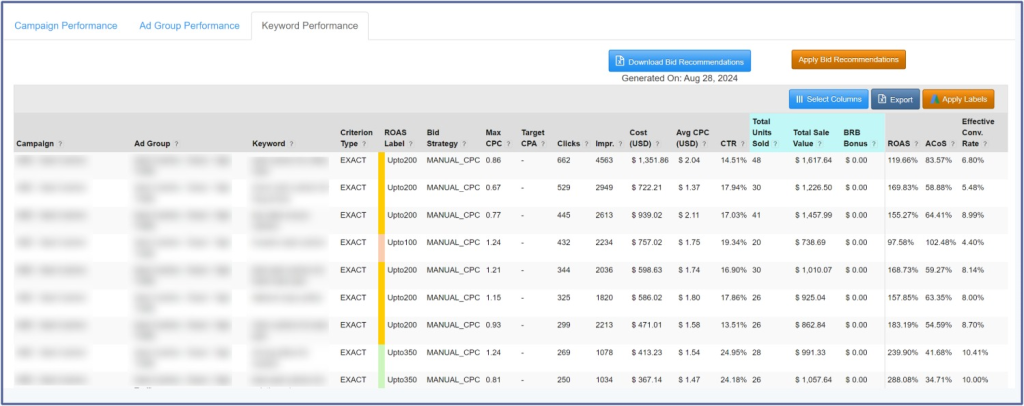Screen dimensions: 1024x406
Task: Click the impressions value 2949
Action: 604,187
